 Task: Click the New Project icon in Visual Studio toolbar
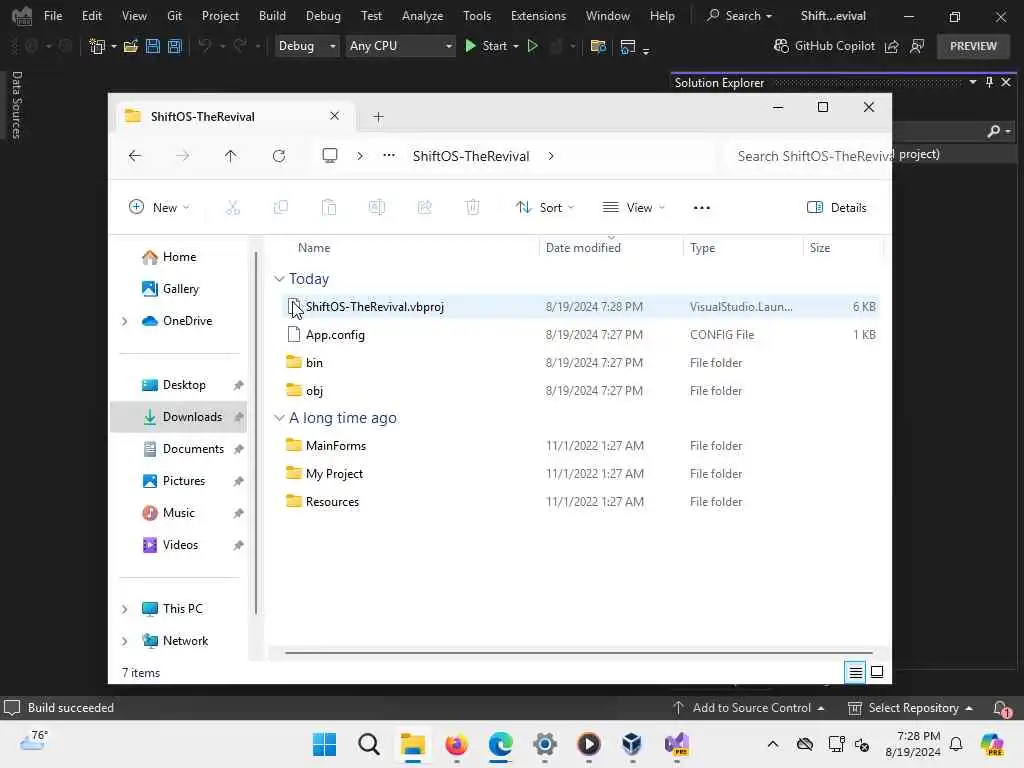[x=97, y=46]
